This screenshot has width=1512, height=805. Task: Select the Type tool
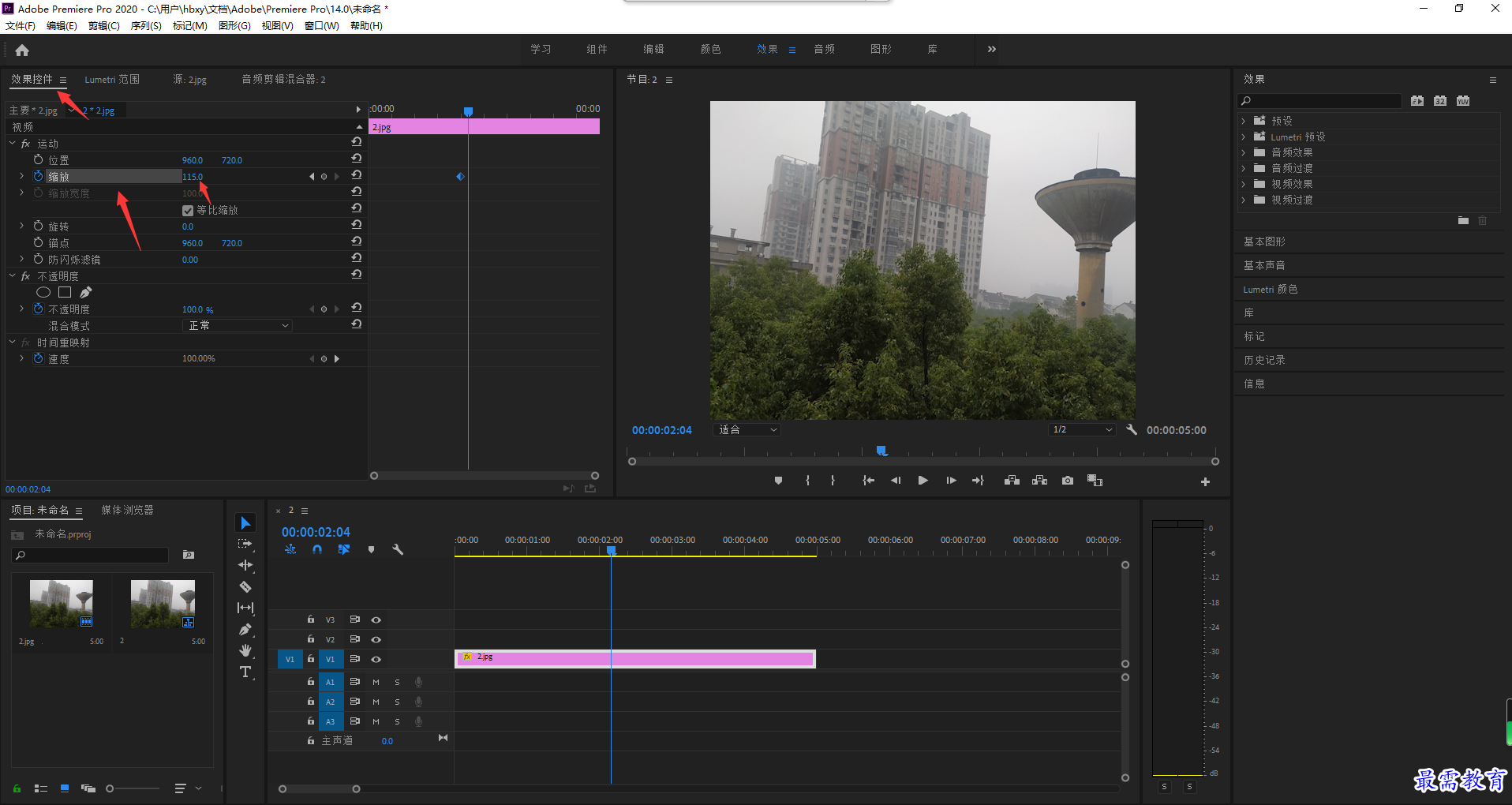click(x=245, y=672)
